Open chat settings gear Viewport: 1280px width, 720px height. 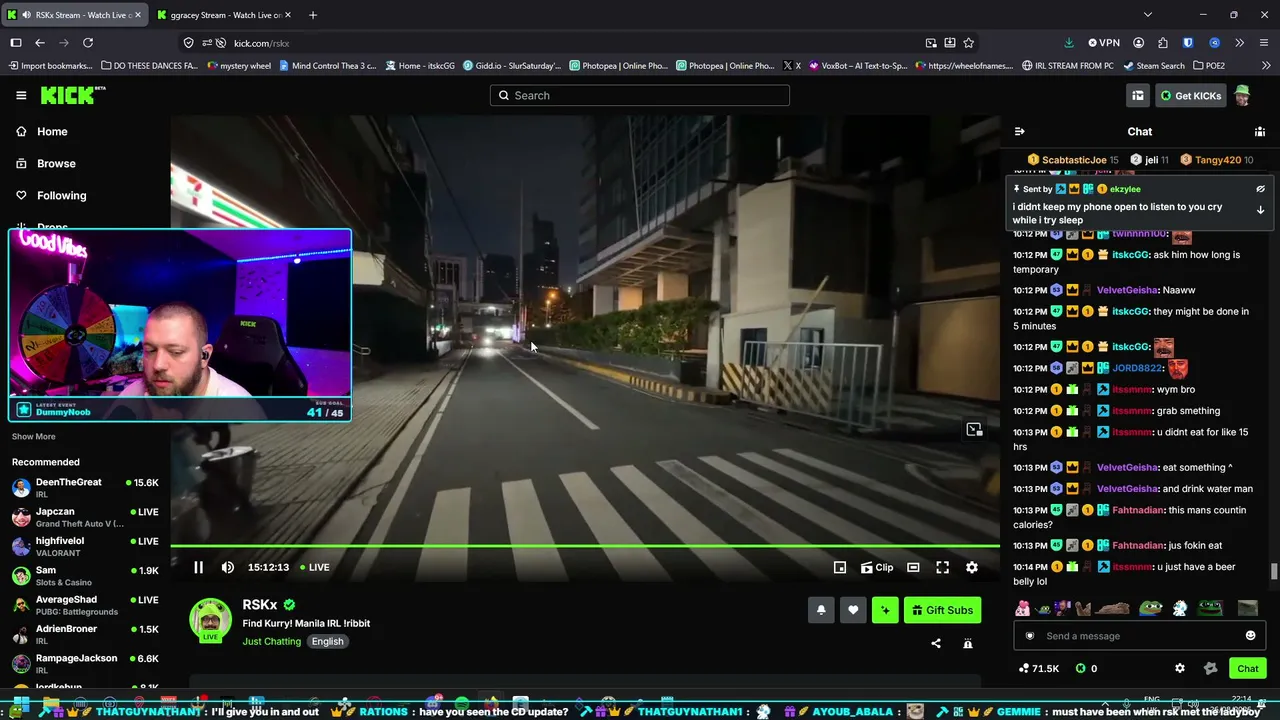click(x=1180, y=668)
